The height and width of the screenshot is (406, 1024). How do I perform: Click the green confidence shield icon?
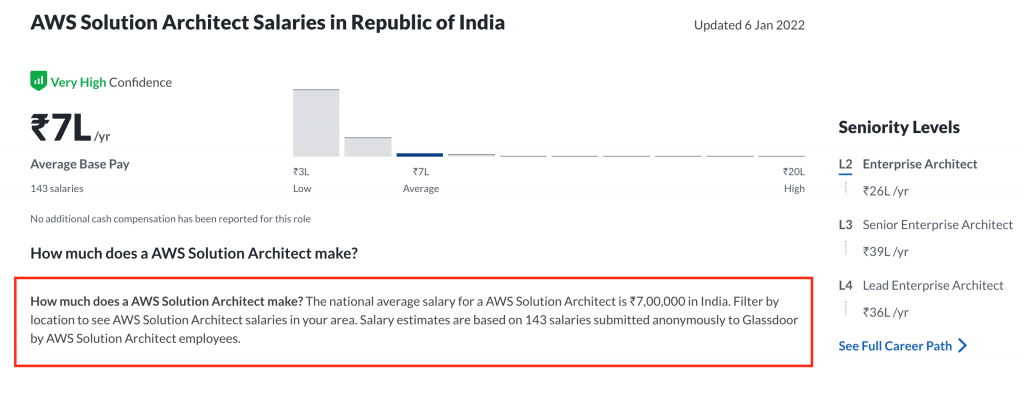[x=39, y=82]
